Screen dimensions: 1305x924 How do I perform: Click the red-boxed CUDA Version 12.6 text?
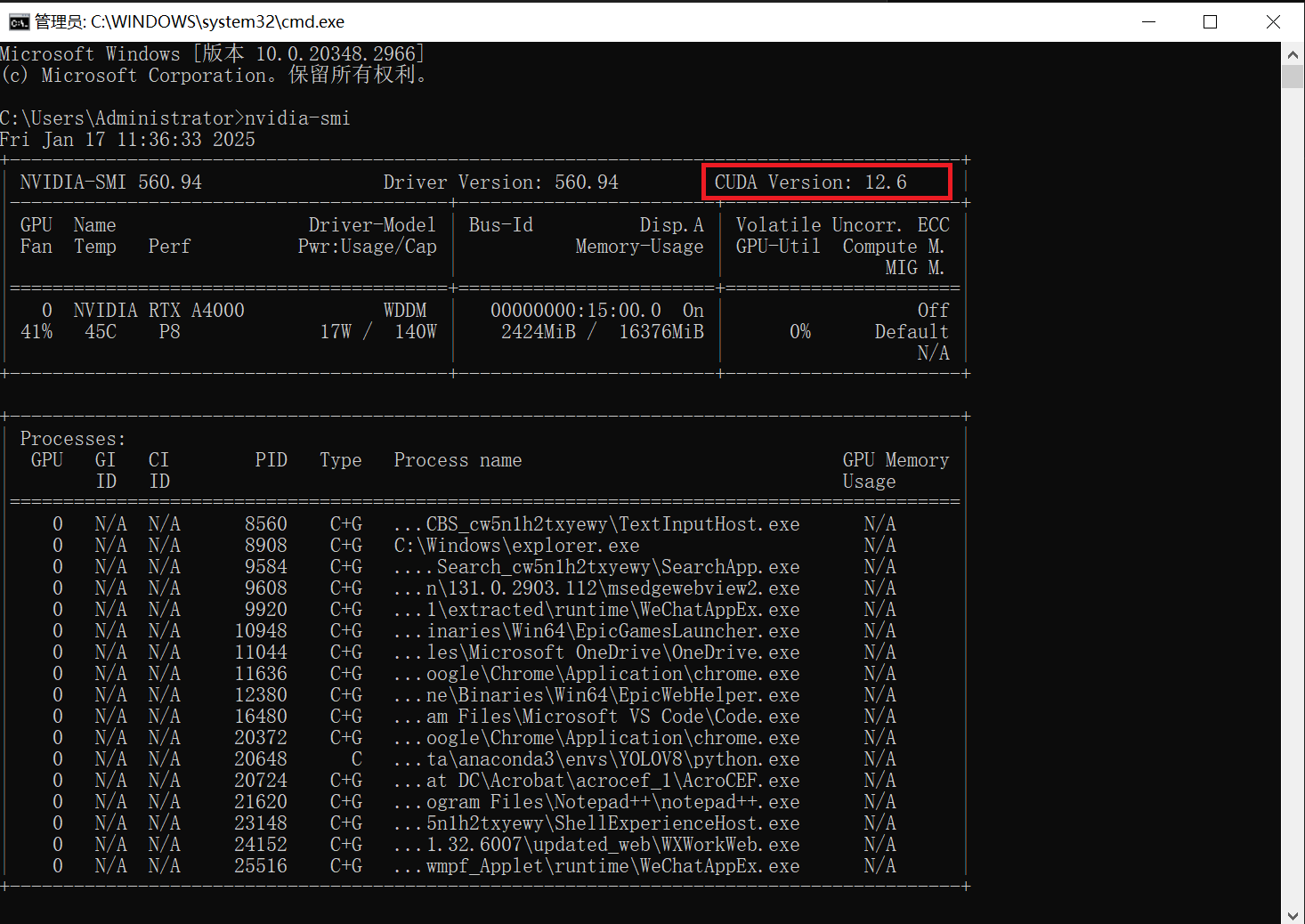810,182
